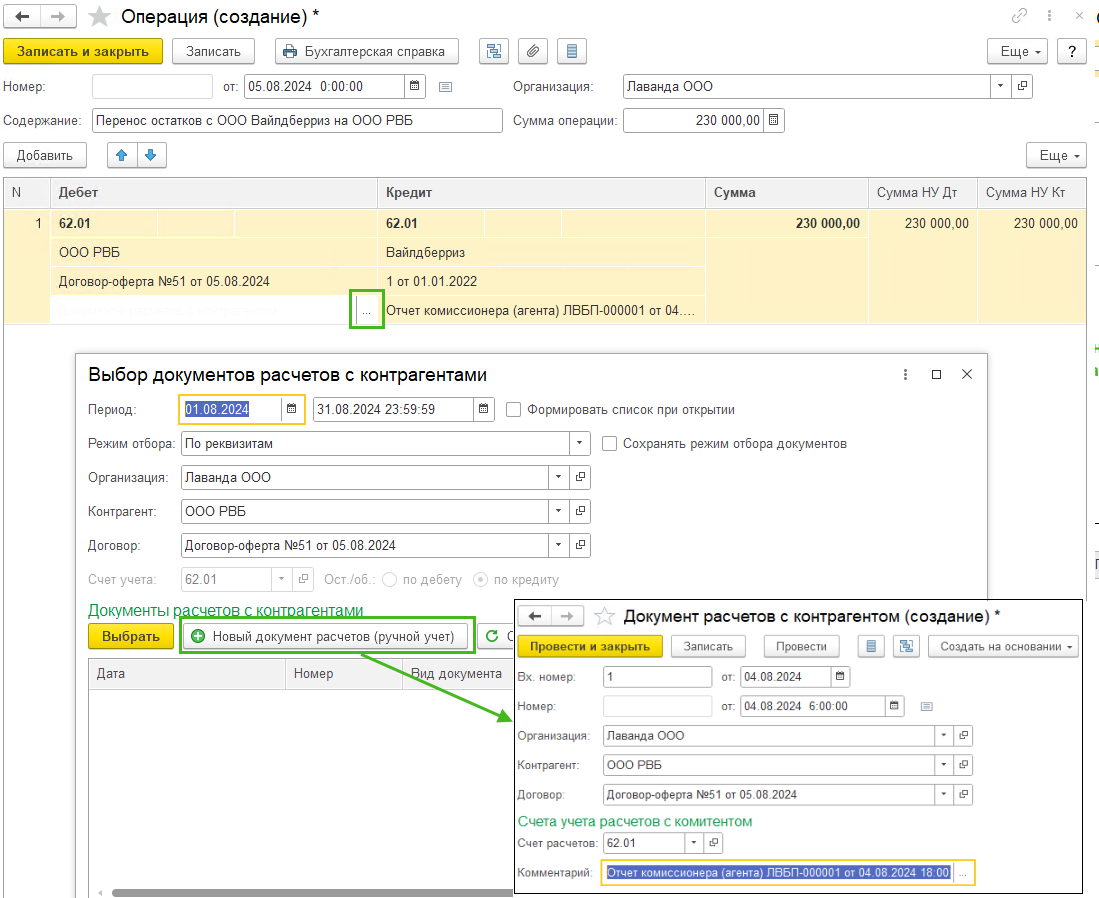Open attached files paperclip icon

click(533, 51)
